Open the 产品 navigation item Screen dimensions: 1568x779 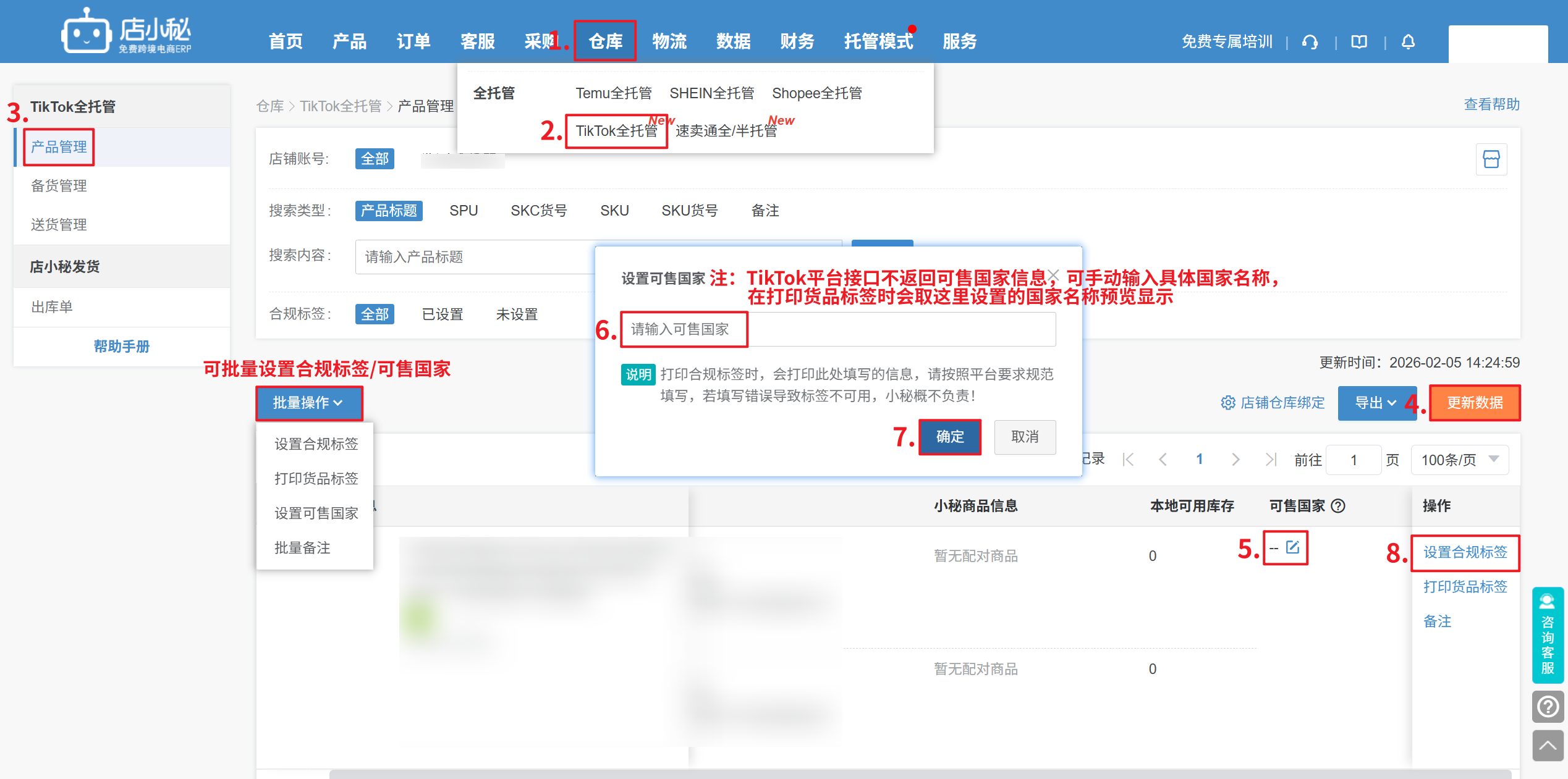(349, 41)
